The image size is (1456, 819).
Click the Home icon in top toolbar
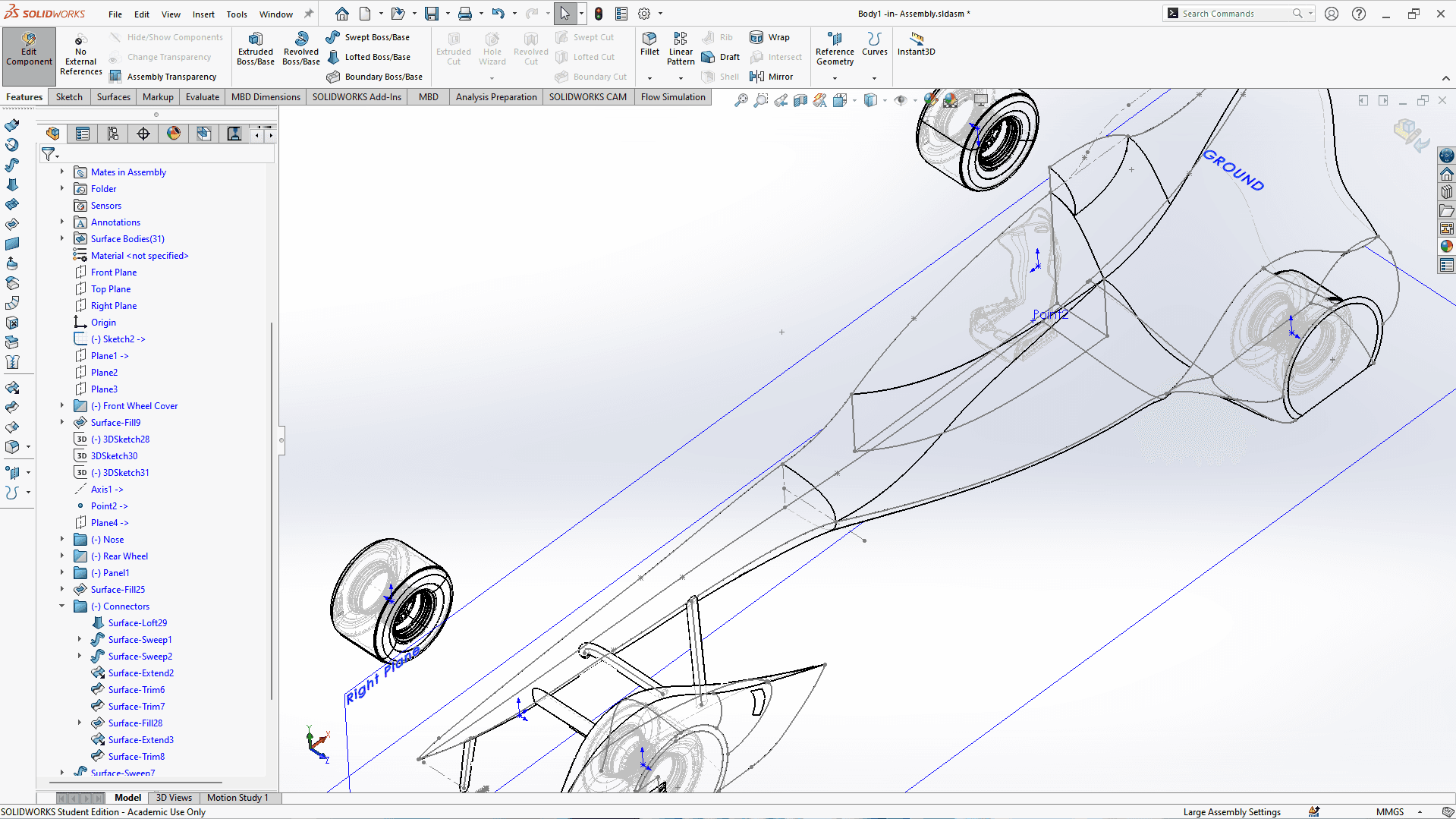(x=342, y=14)
